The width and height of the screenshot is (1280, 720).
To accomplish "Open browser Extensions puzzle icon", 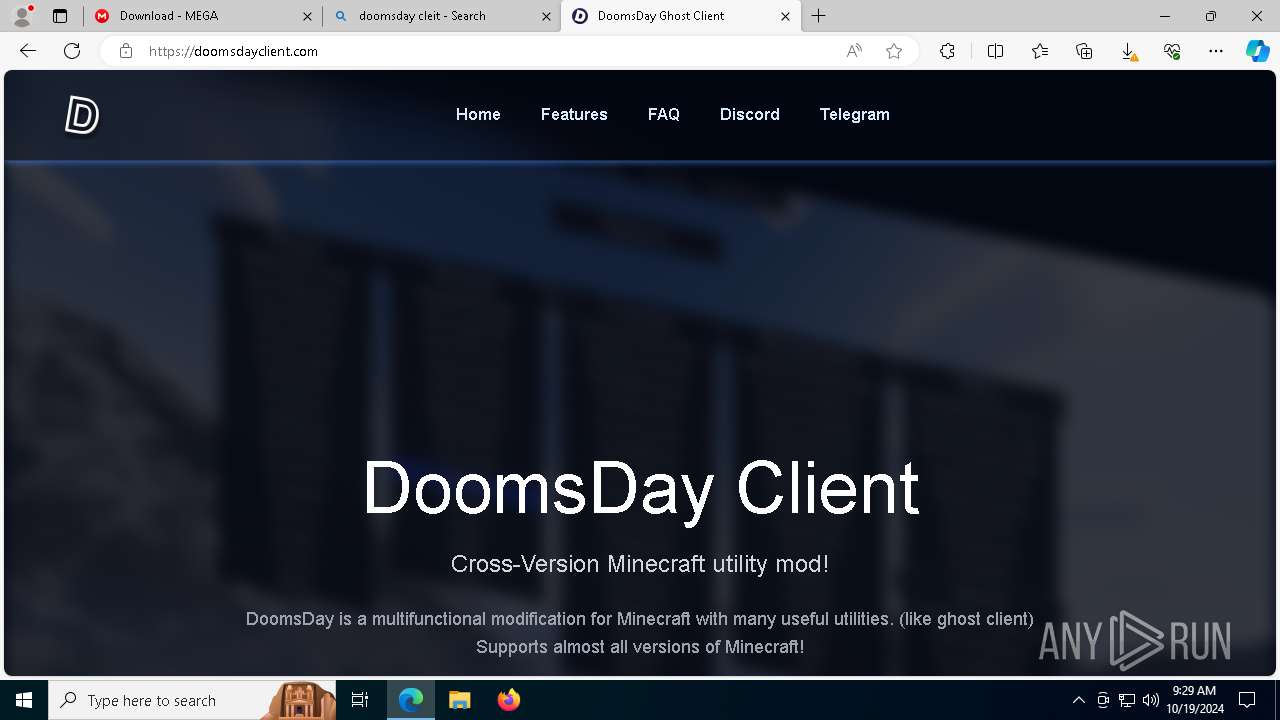I will point(948,51).
